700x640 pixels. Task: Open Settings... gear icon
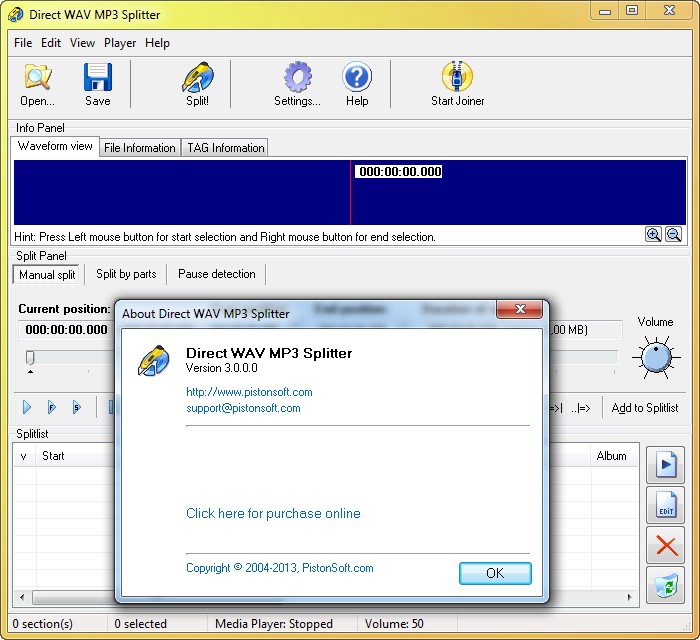point(297,84)
